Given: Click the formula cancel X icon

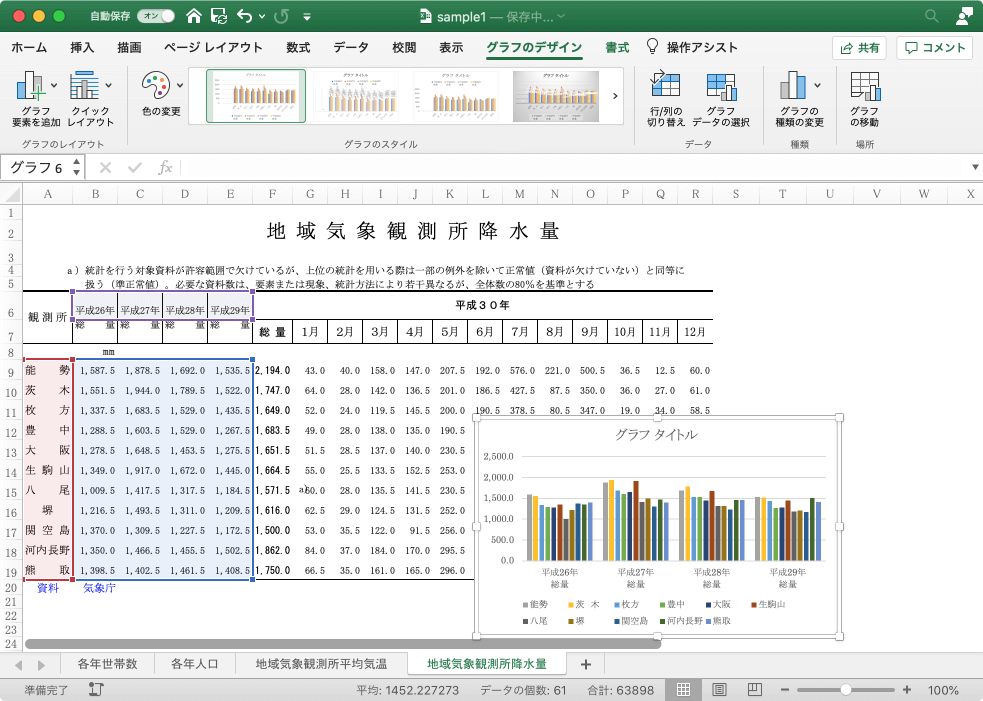Looking at the screenshot, I should coord(105,167).
